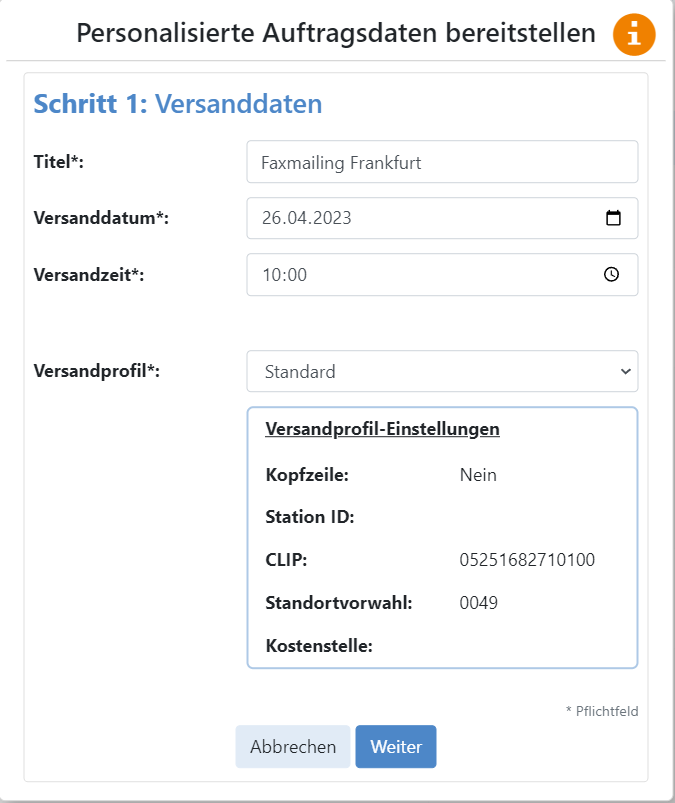Image resolution: width=675 pixels, height=803 pixels.
Task: Click the Standortvorwahl label
Action: pyautogui.click(x=339, y=603)
